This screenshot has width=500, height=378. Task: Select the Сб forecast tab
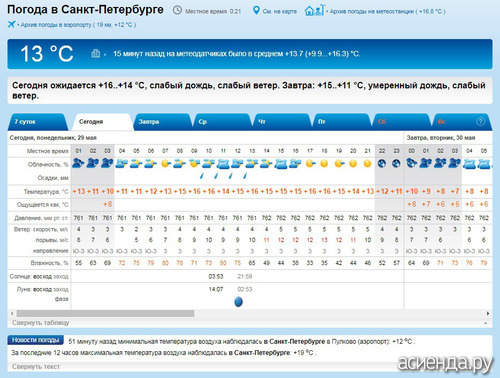click(401, 122)
